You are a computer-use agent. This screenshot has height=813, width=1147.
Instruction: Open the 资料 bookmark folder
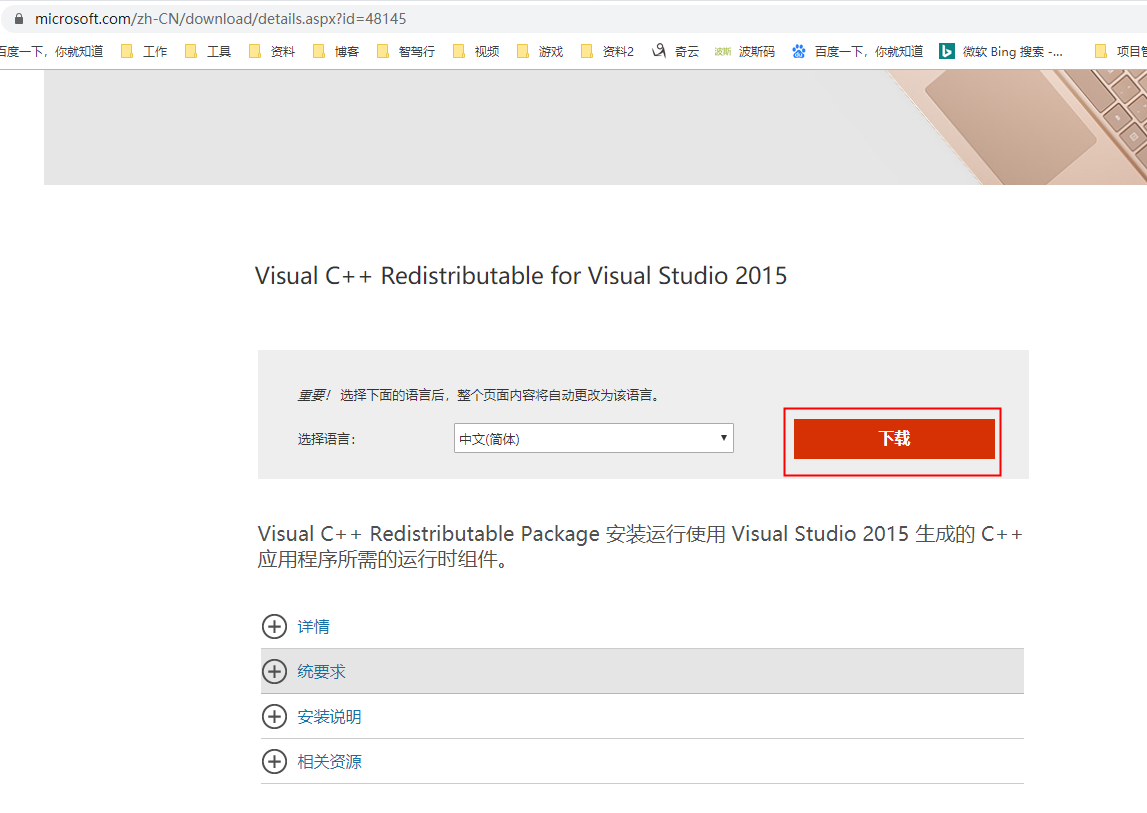pyautogui.click(x=272, y=52)
